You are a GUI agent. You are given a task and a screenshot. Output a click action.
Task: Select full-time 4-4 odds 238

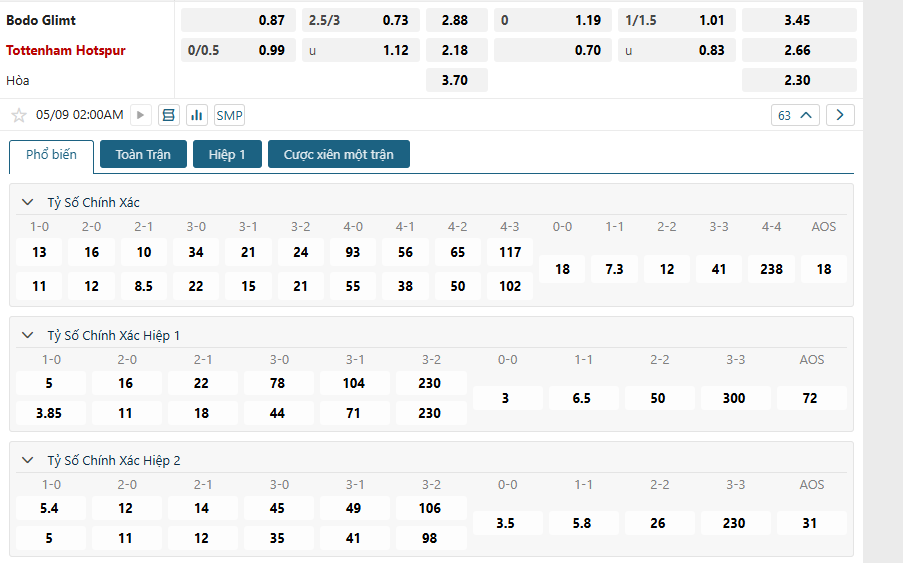tap(771, 269)
